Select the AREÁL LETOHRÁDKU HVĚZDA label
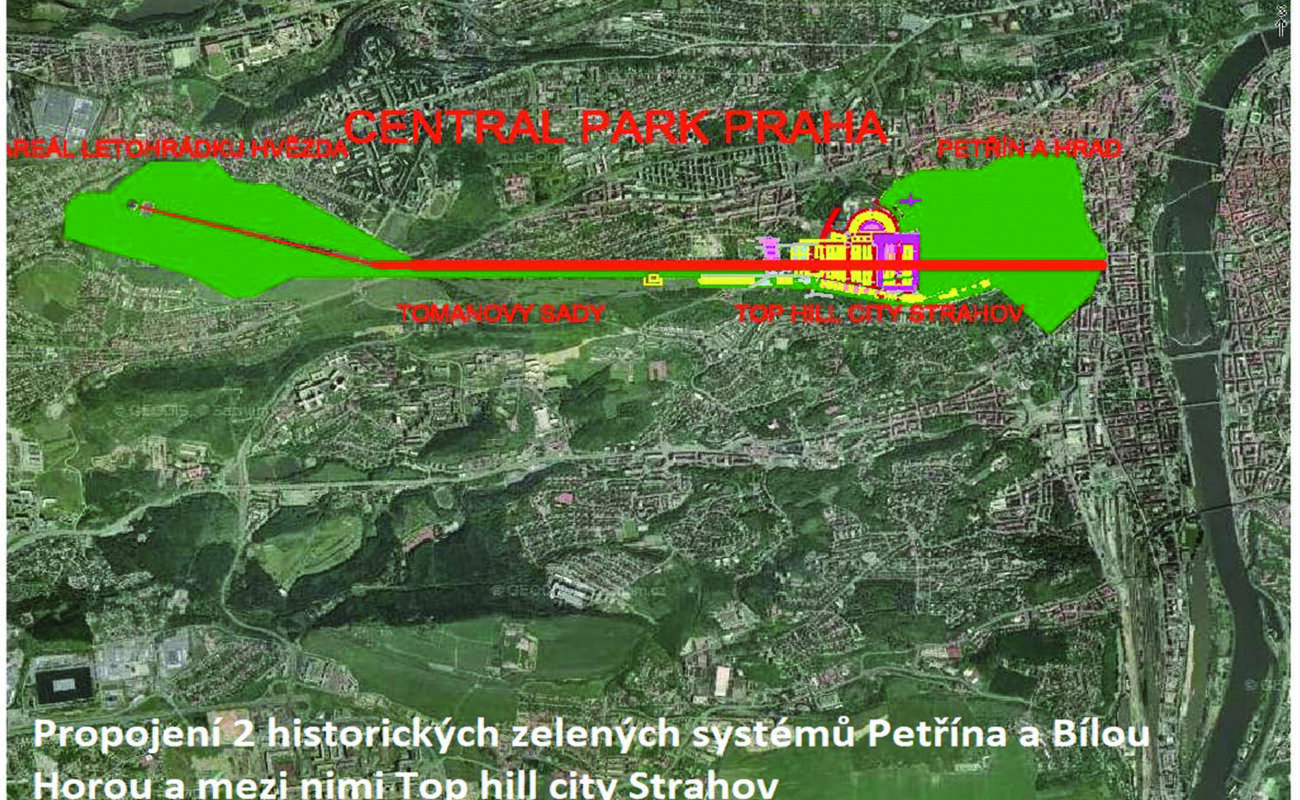Viewport: 1300px width, 800px height. (x=177, y=149)
